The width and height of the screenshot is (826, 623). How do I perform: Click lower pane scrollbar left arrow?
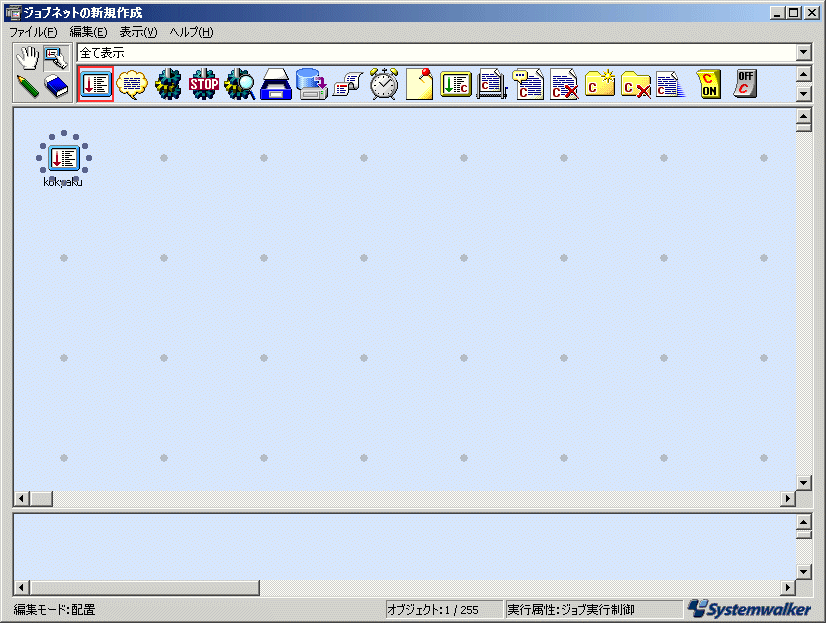click(22, 587)
